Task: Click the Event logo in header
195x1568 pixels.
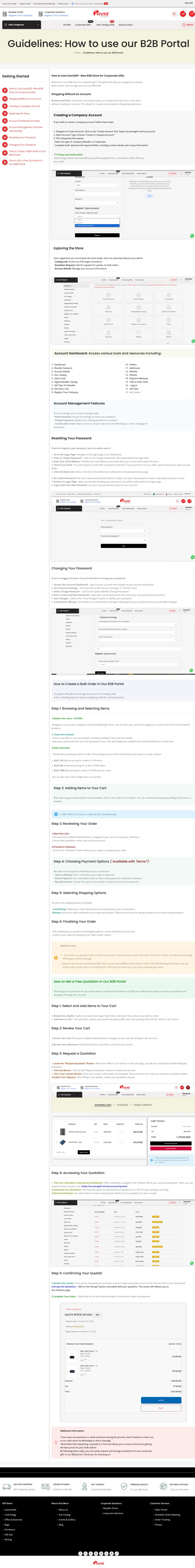Action: [101, 13]
